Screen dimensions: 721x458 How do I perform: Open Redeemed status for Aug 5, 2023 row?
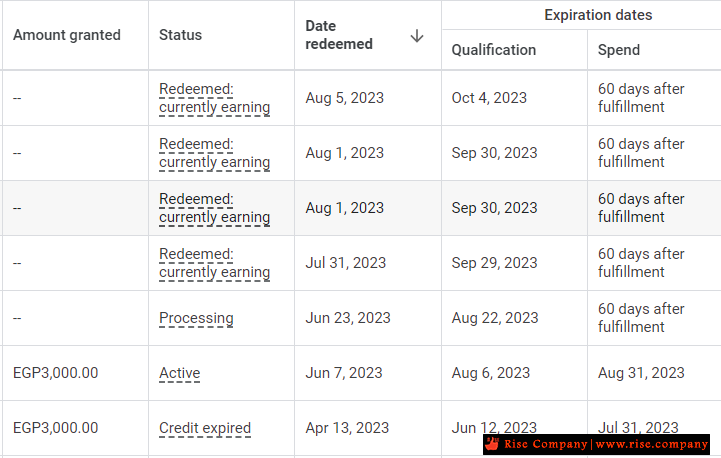214,98
